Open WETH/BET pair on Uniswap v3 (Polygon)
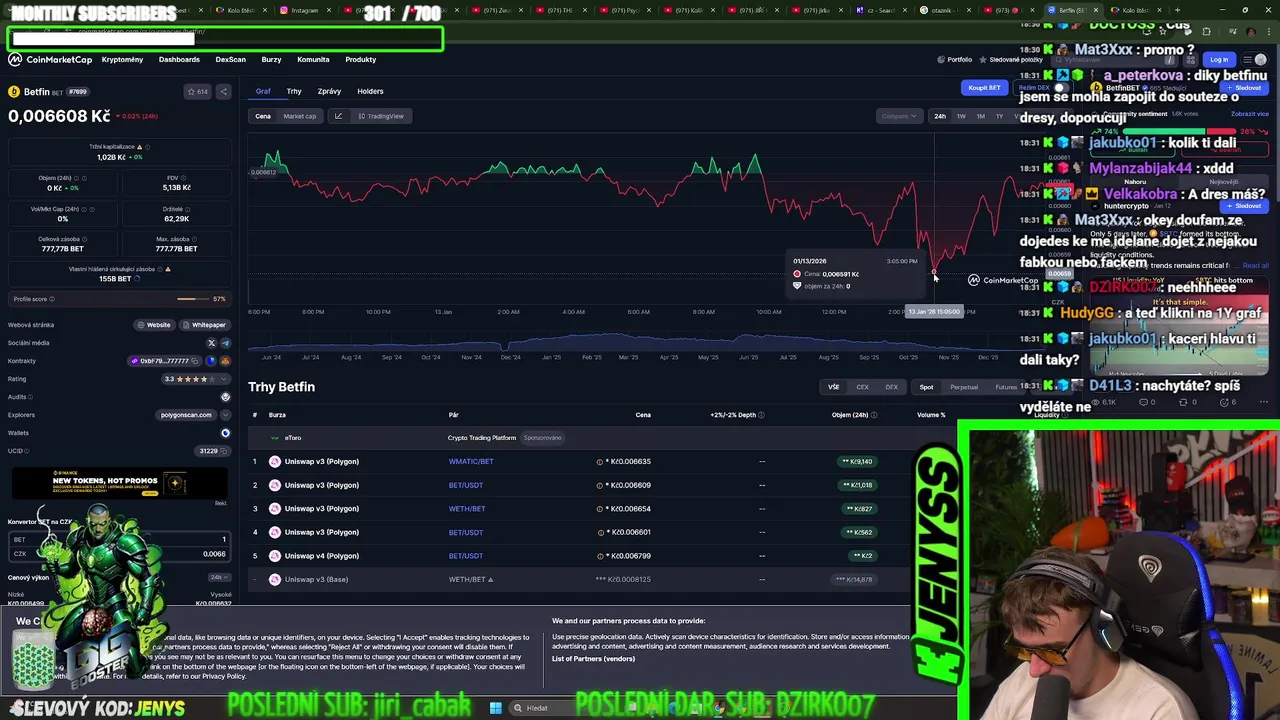 point(467,509)
